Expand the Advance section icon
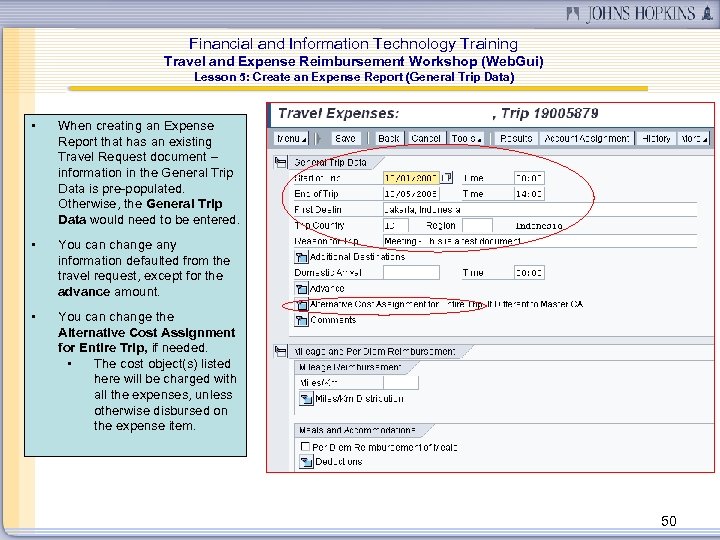The image size is (720, 540). tap(301, 288)
